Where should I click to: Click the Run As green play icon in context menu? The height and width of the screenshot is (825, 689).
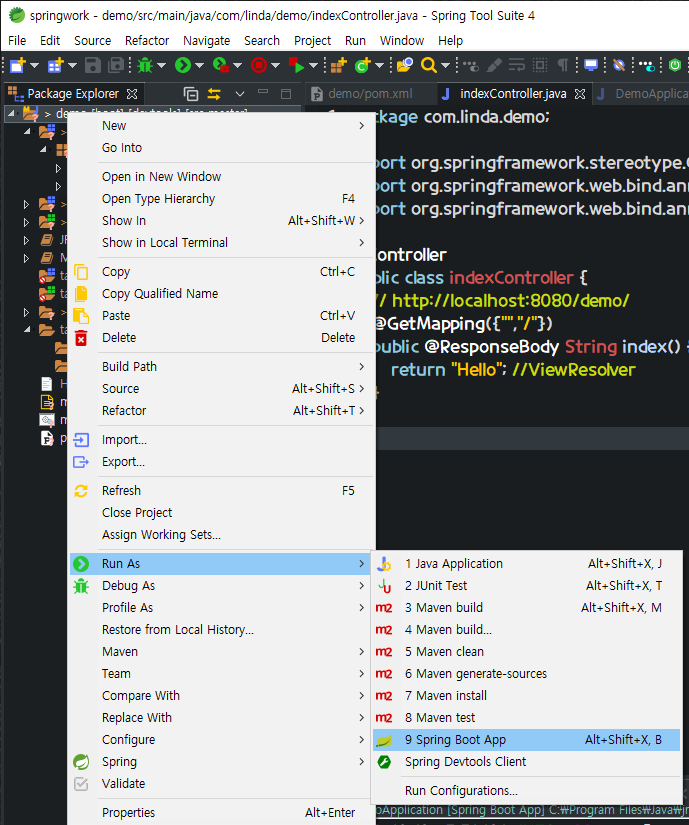click(81, 564)
